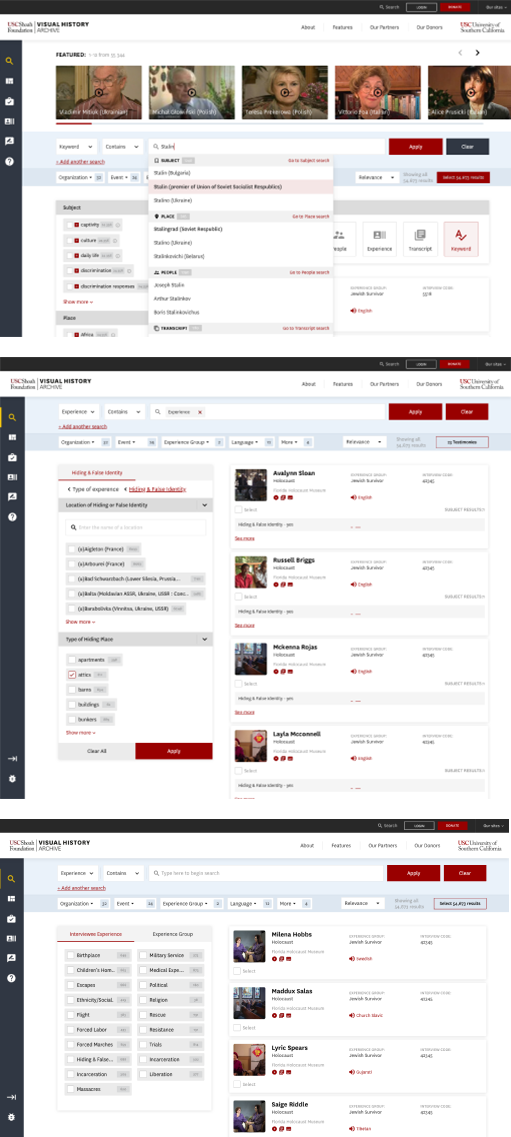
Task: Select the Transcript search type icon tile
Action: [420, 239]
